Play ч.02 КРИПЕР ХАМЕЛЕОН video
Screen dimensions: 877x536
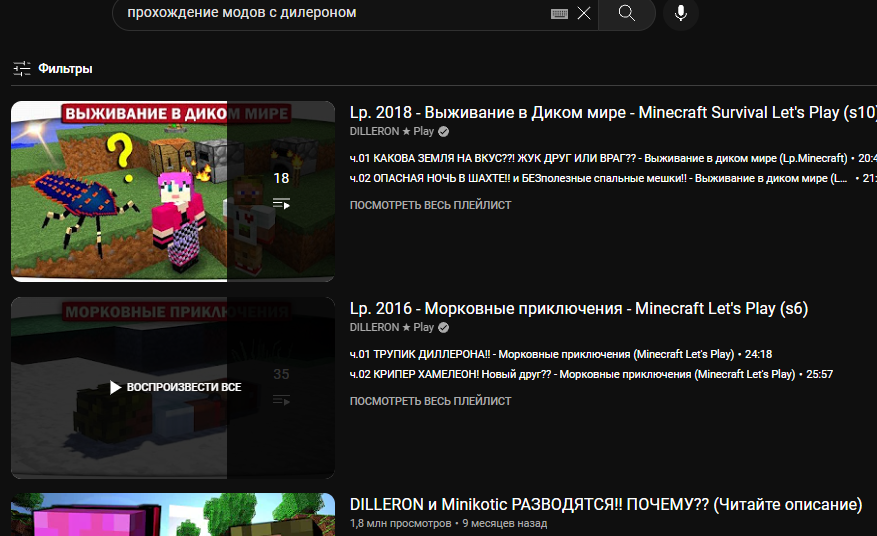click(572, 374)
